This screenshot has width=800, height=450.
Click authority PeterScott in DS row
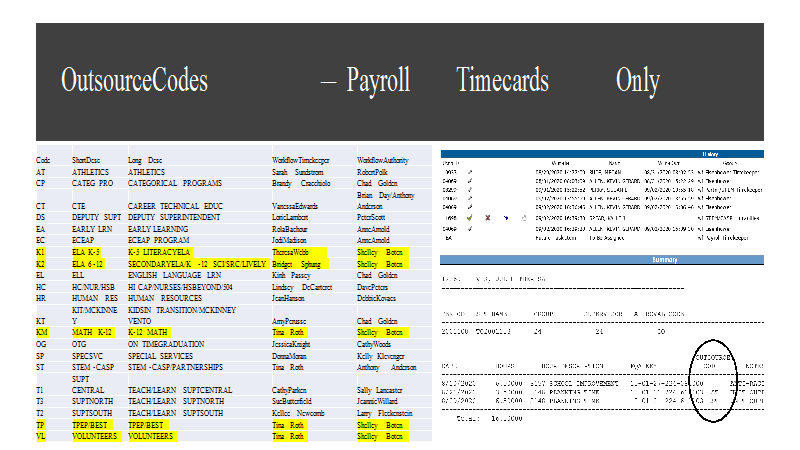pos(371,217)
